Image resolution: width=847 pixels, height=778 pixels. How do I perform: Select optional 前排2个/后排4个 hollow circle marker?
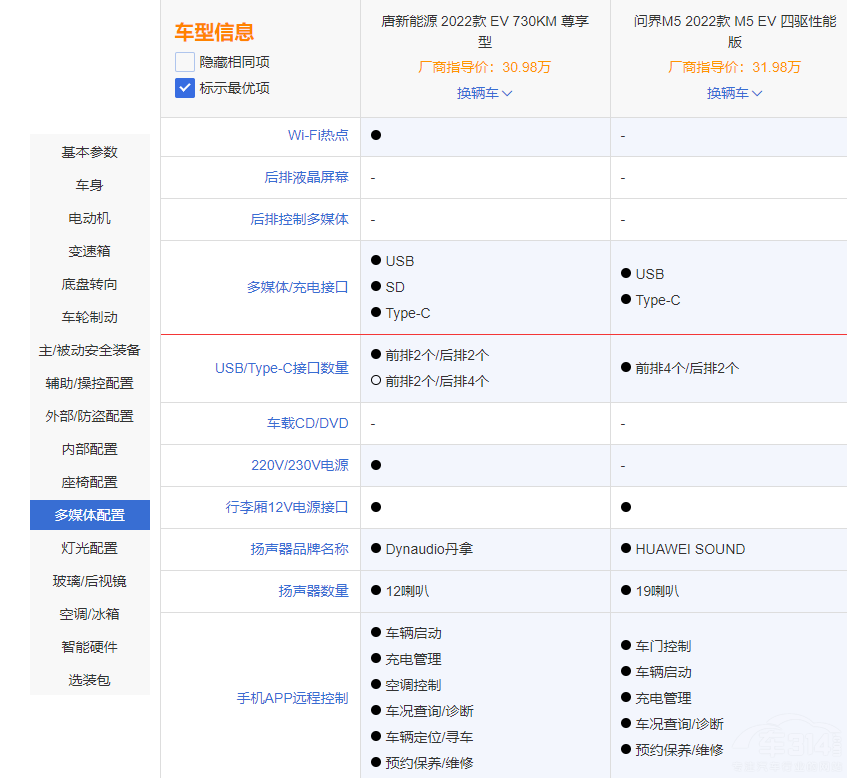tap(376, 381)
